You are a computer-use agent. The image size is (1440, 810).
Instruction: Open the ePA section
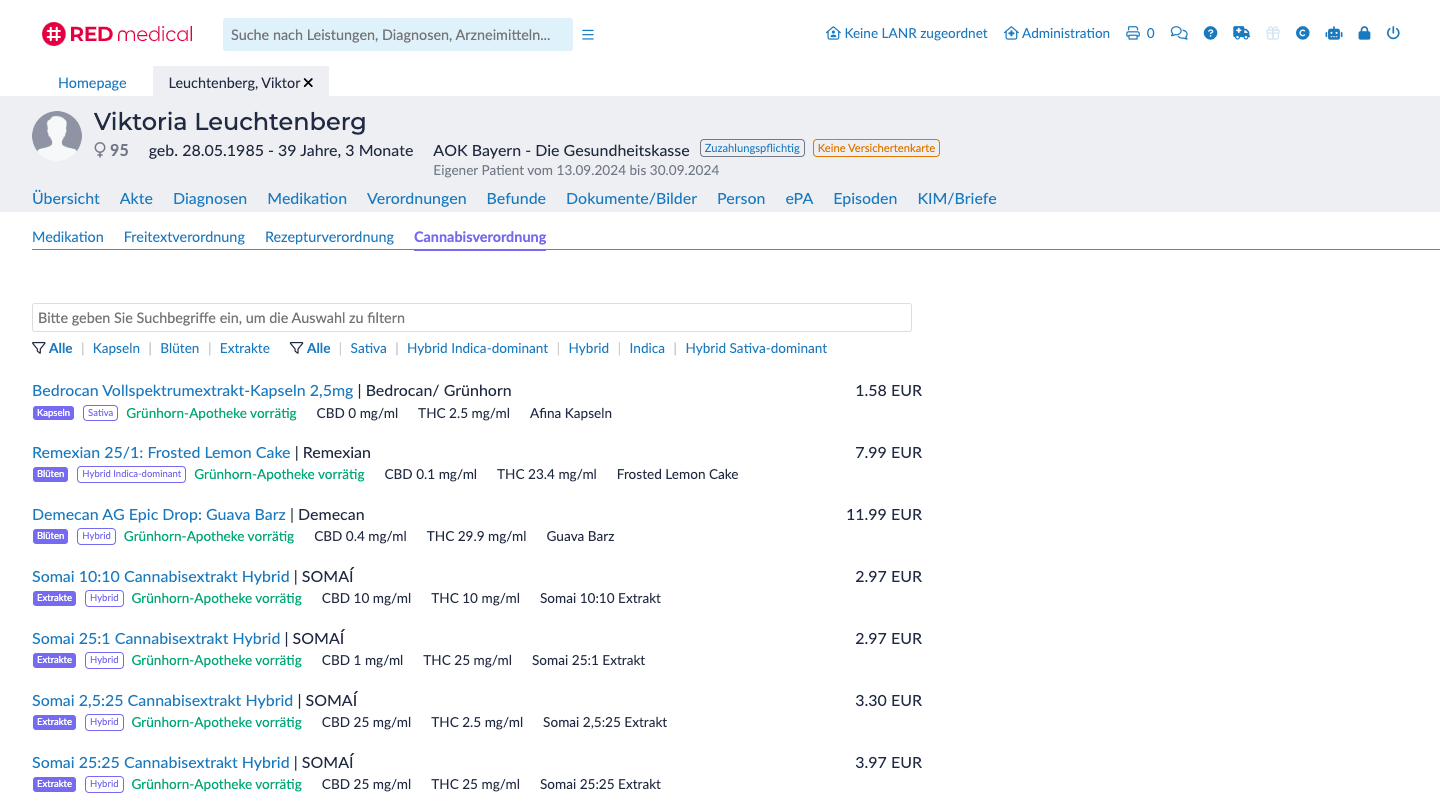click(x=799, y=198)
